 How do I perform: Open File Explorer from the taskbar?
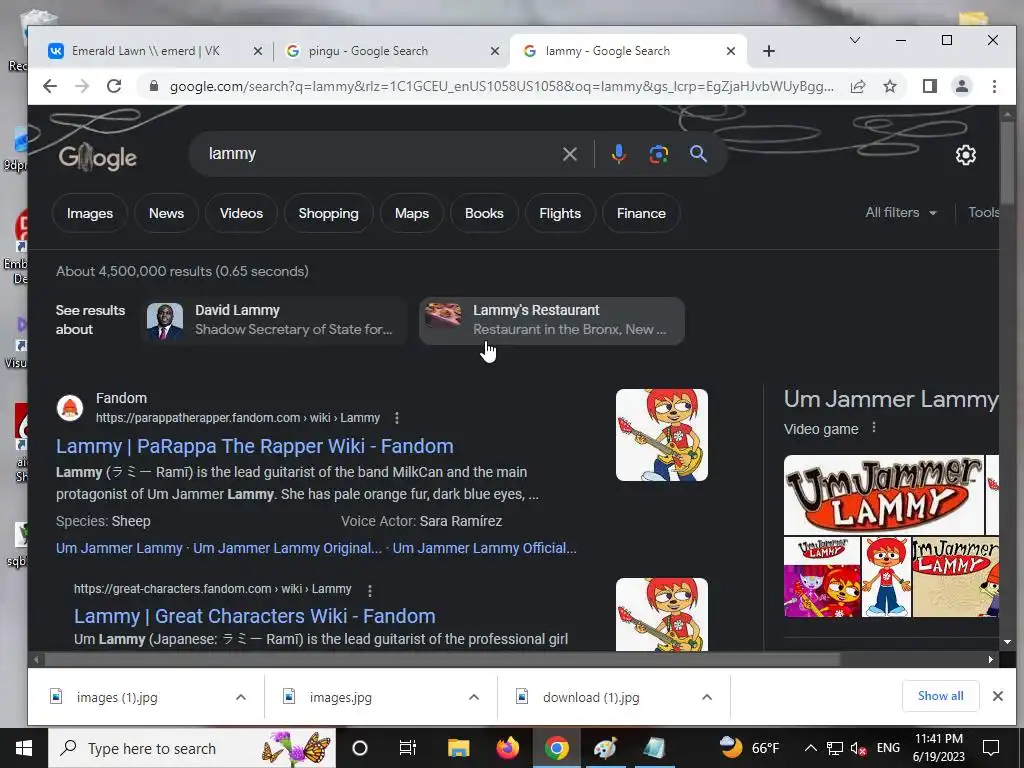[458, 748]
